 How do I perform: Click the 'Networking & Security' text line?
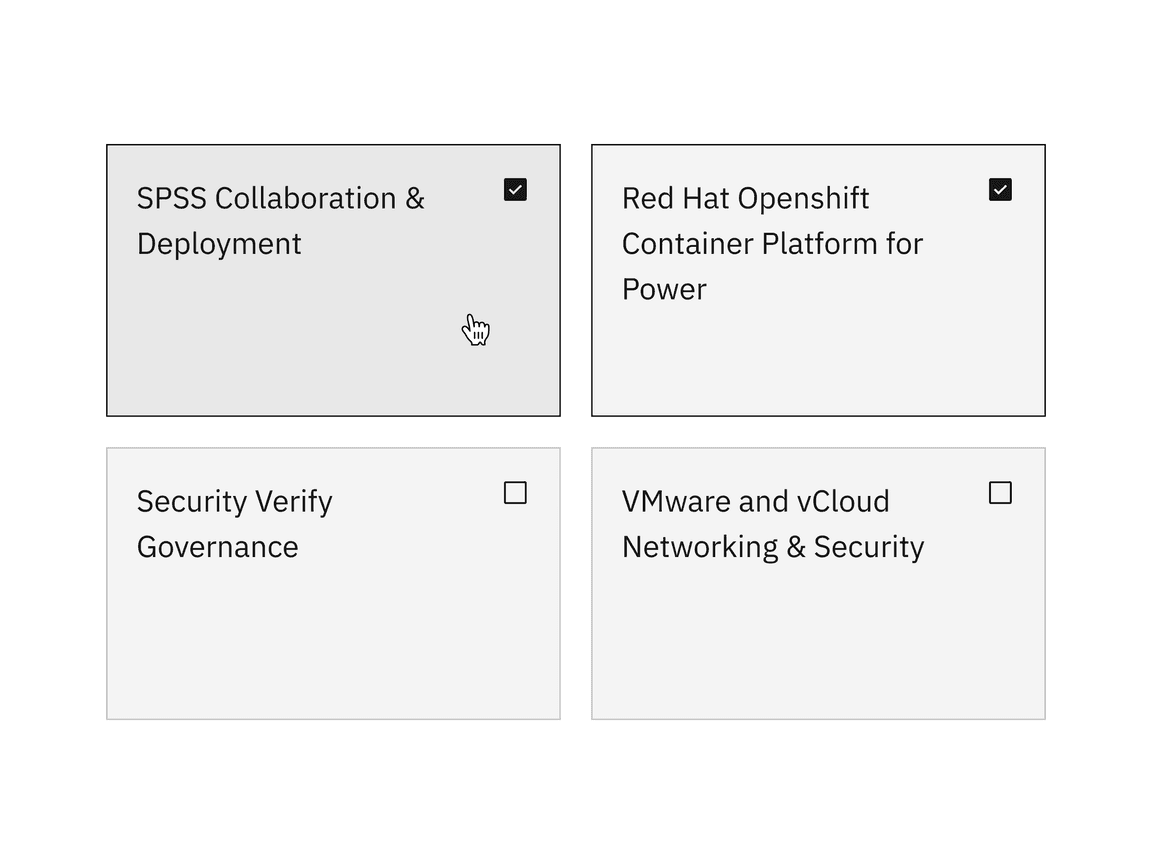point(773,547)
